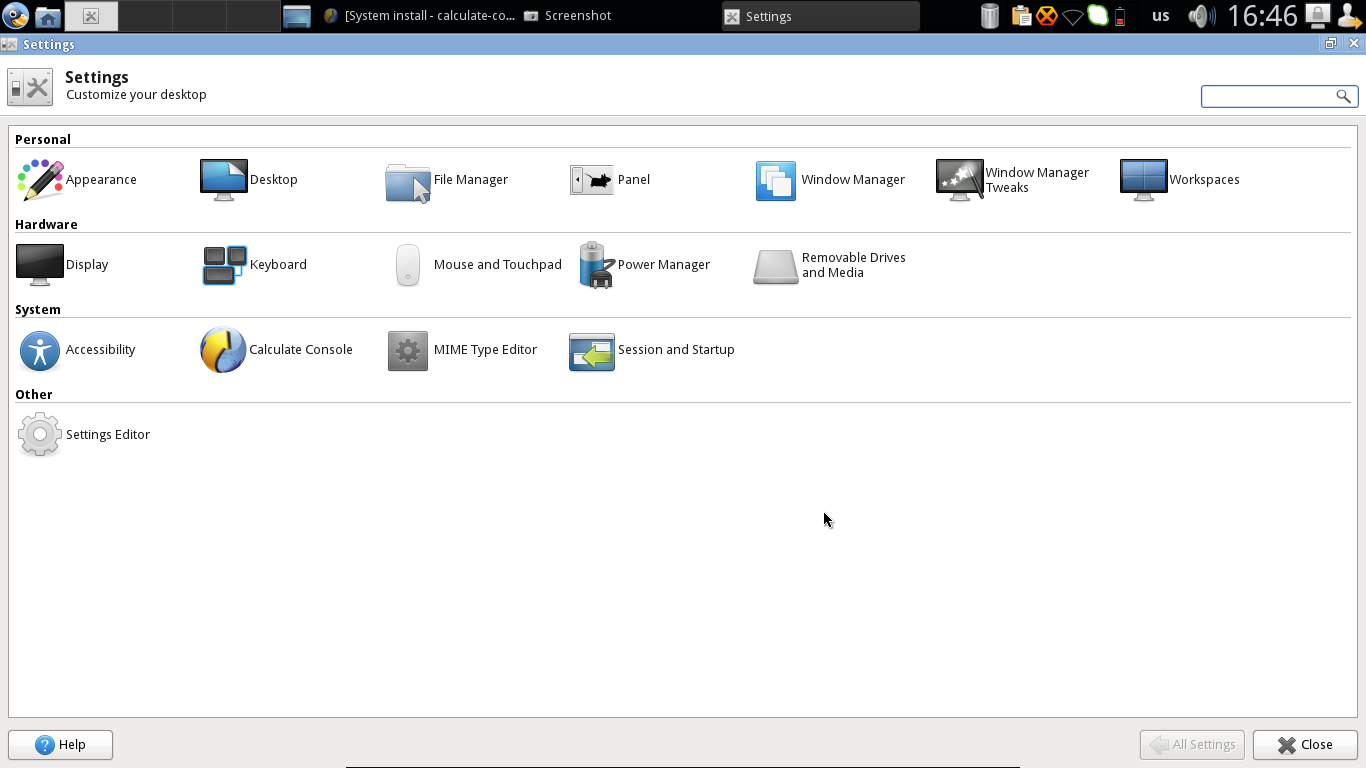
Task: Click inside the search field
Action: (x=1270, y=96)
